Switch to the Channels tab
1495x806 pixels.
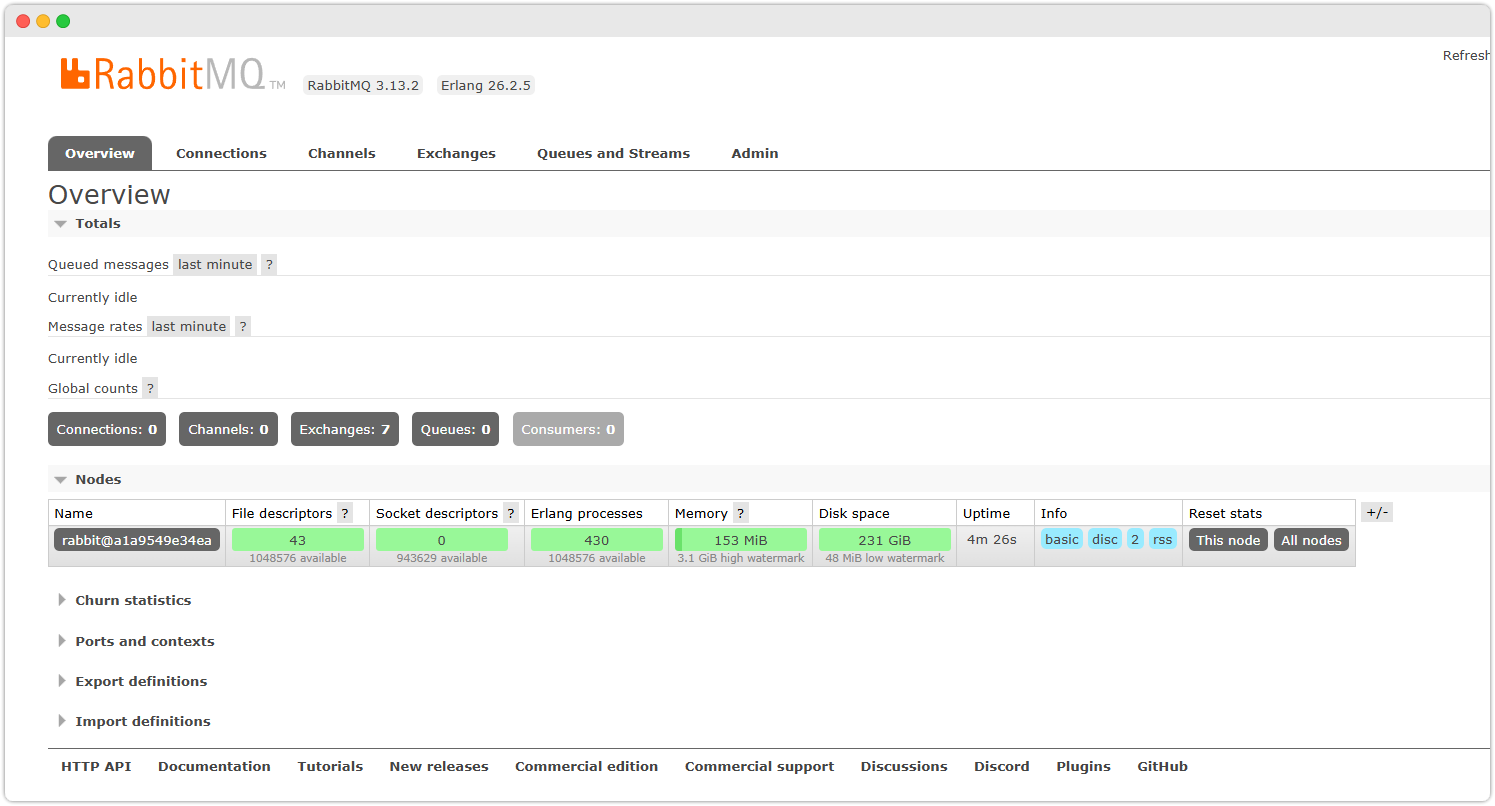pos(342,153)
